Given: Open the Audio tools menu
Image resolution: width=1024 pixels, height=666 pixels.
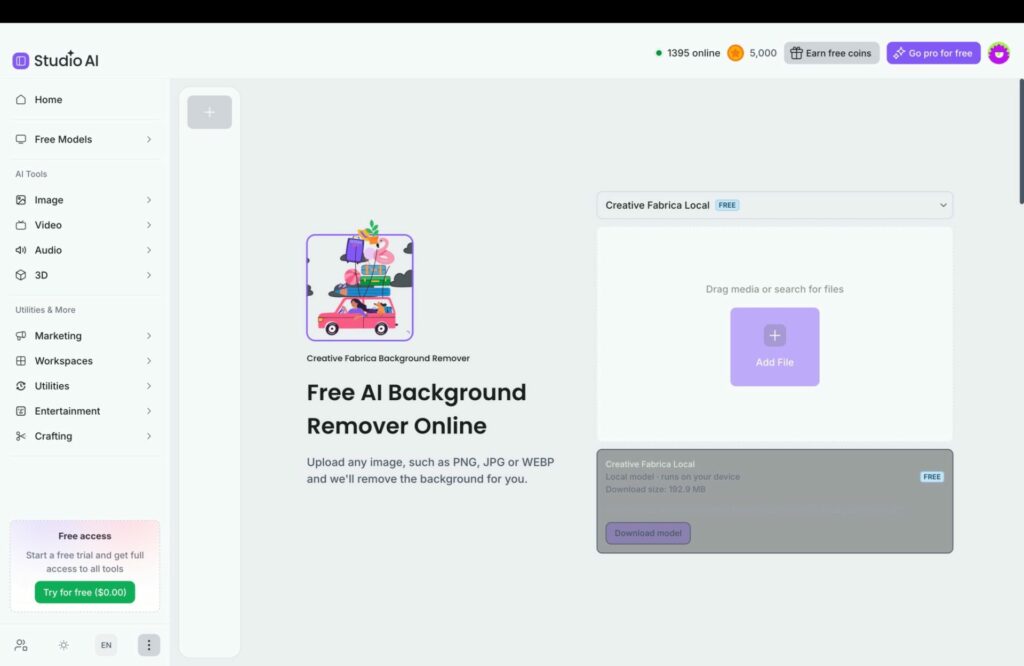Looking at the screenshot, I should click(85, 250).
